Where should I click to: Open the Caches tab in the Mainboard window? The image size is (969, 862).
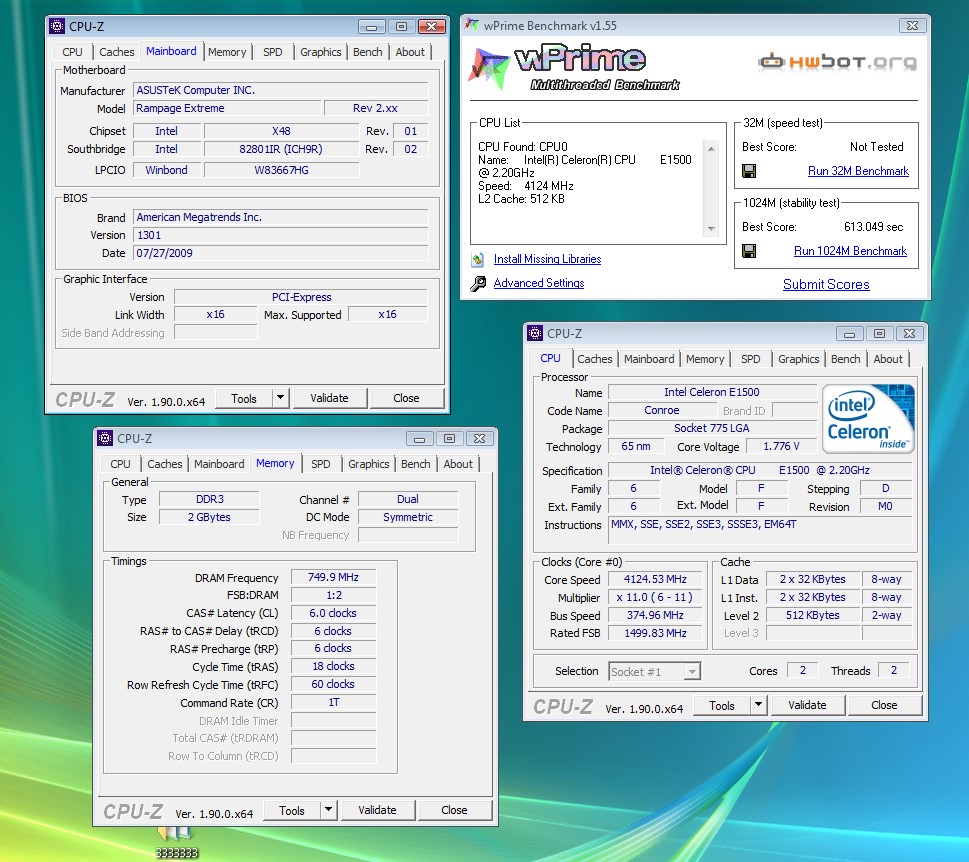point(117,52)
